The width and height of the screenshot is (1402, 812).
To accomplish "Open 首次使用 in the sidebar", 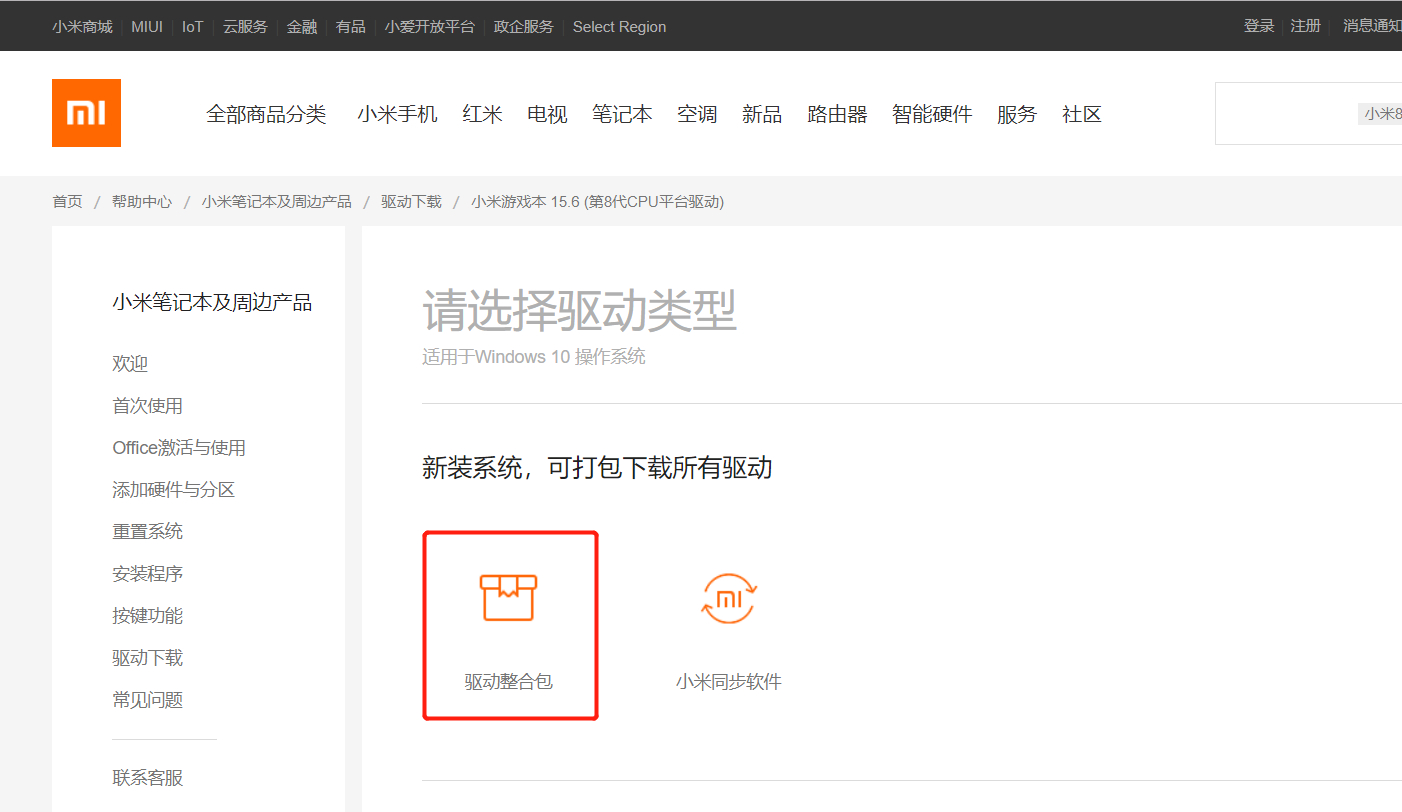I will [x=148, y=406].
